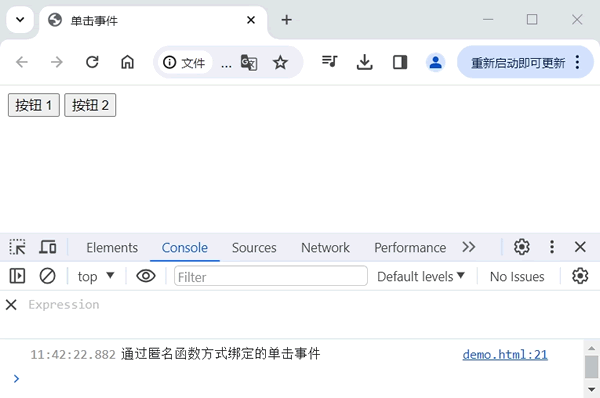Open source link demo.html:21
The image size is (600, 398).
(x=505, y=354)
